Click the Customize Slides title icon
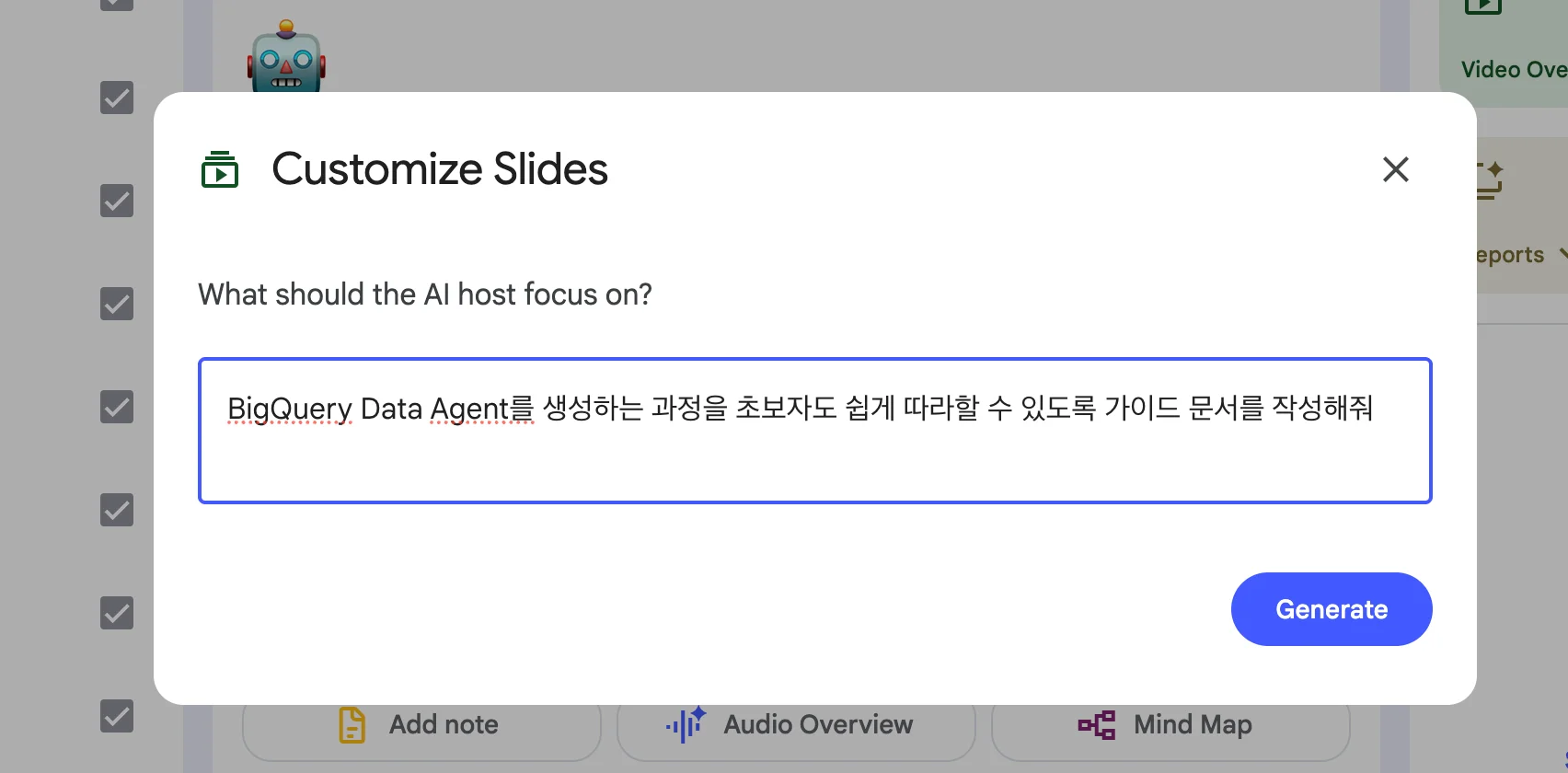1568x773 pixels. pyautogui.click(x=220, y=169)
